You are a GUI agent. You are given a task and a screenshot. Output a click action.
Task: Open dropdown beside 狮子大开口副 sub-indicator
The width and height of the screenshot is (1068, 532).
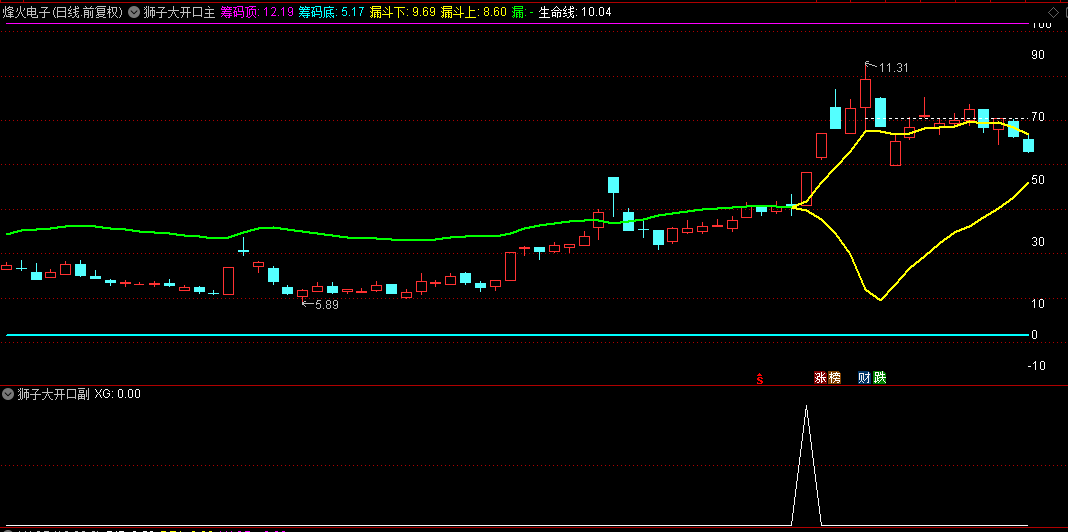[x=8, y=394]
